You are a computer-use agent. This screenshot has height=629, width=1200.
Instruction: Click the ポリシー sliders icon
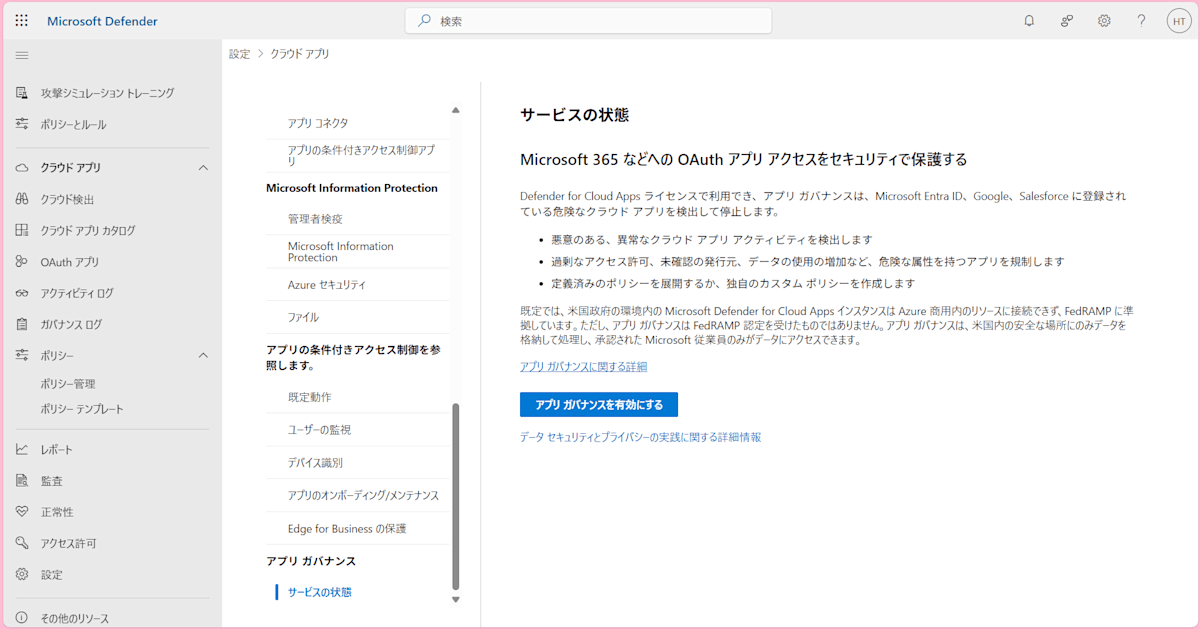pos(22,355)
